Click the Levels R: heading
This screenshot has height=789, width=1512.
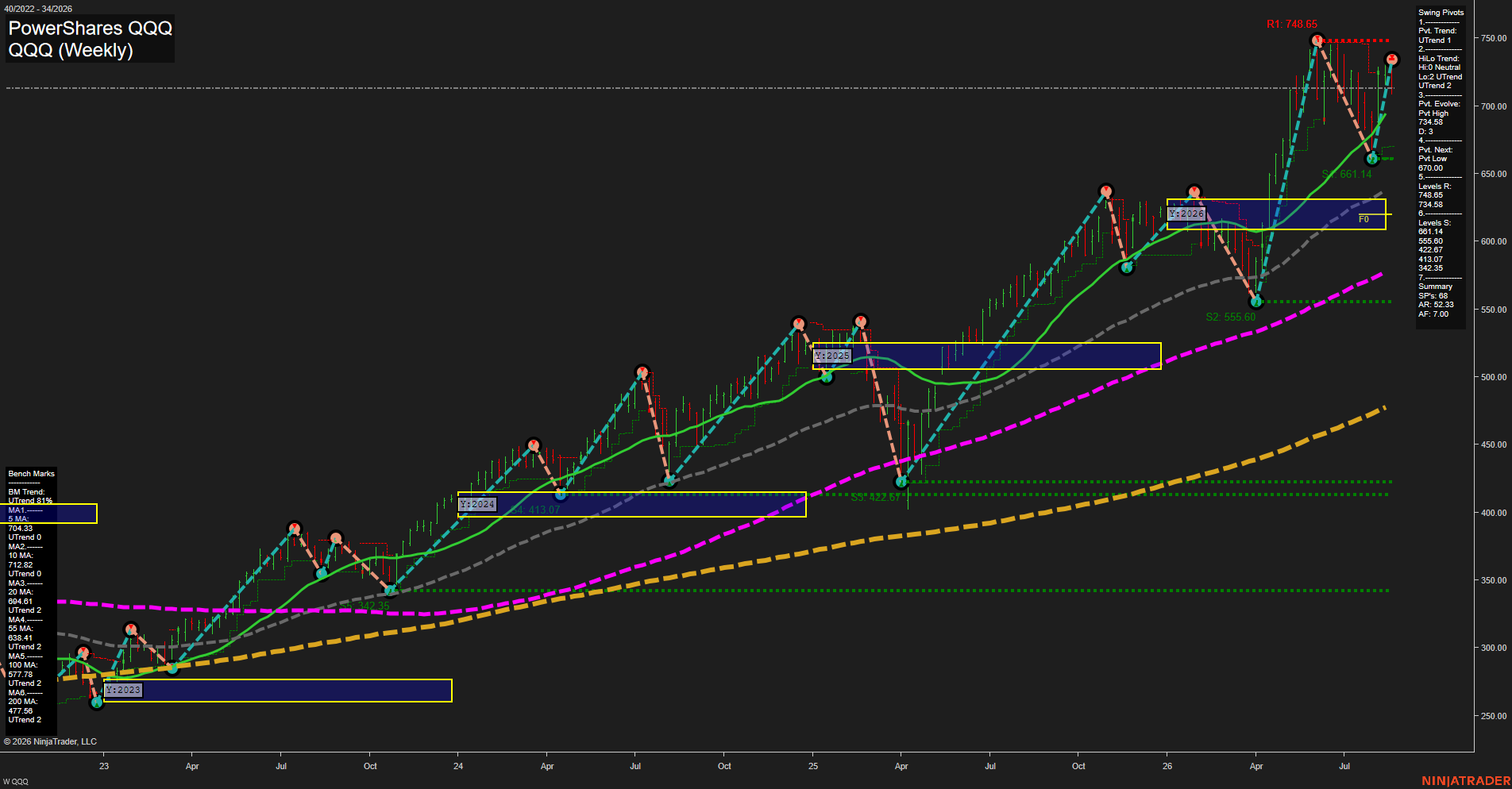[1434, 187]
